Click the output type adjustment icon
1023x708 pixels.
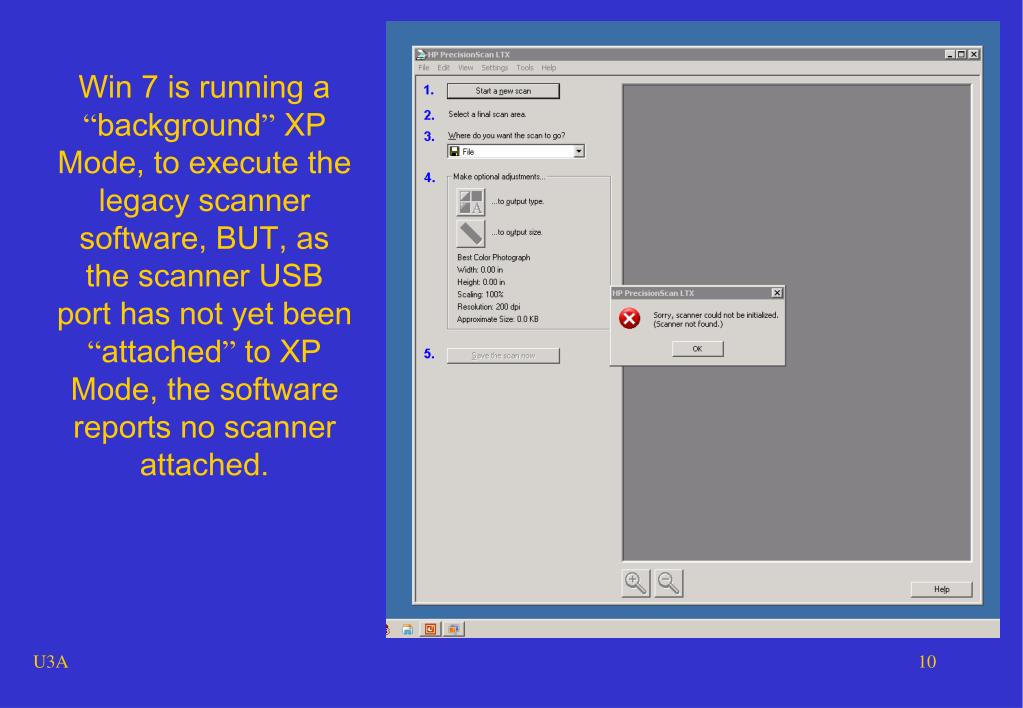470,202
